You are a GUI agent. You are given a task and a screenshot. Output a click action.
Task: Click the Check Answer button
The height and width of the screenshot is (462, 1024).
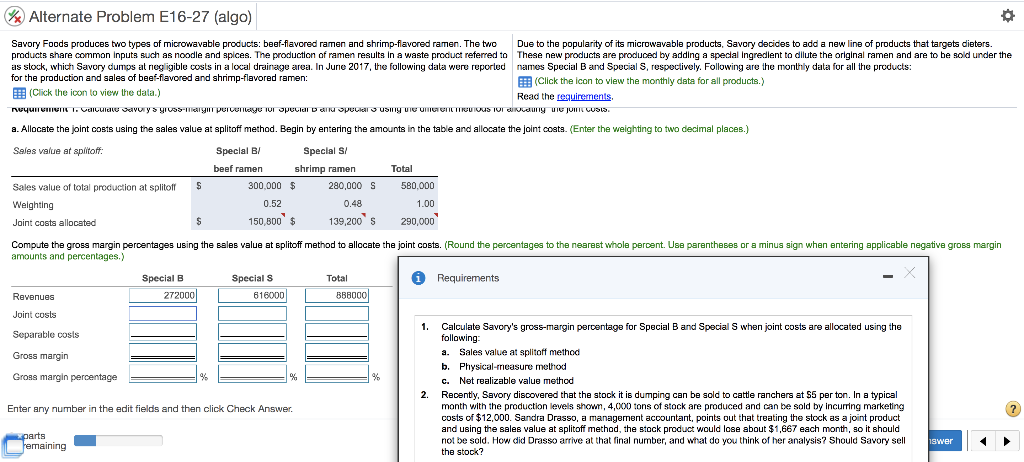tap(944, 440)
